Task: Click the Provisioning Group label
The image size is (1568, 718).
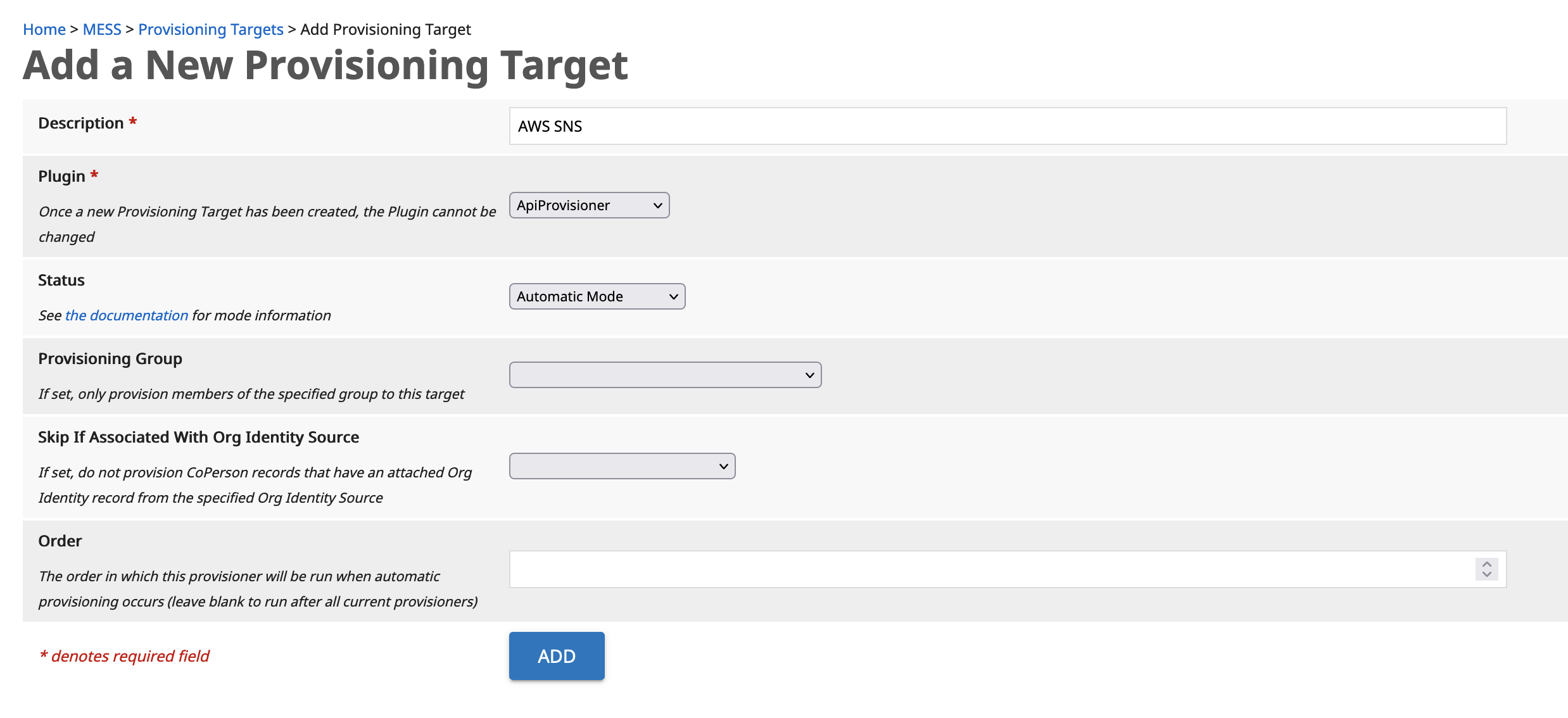Action: [110, 358]
